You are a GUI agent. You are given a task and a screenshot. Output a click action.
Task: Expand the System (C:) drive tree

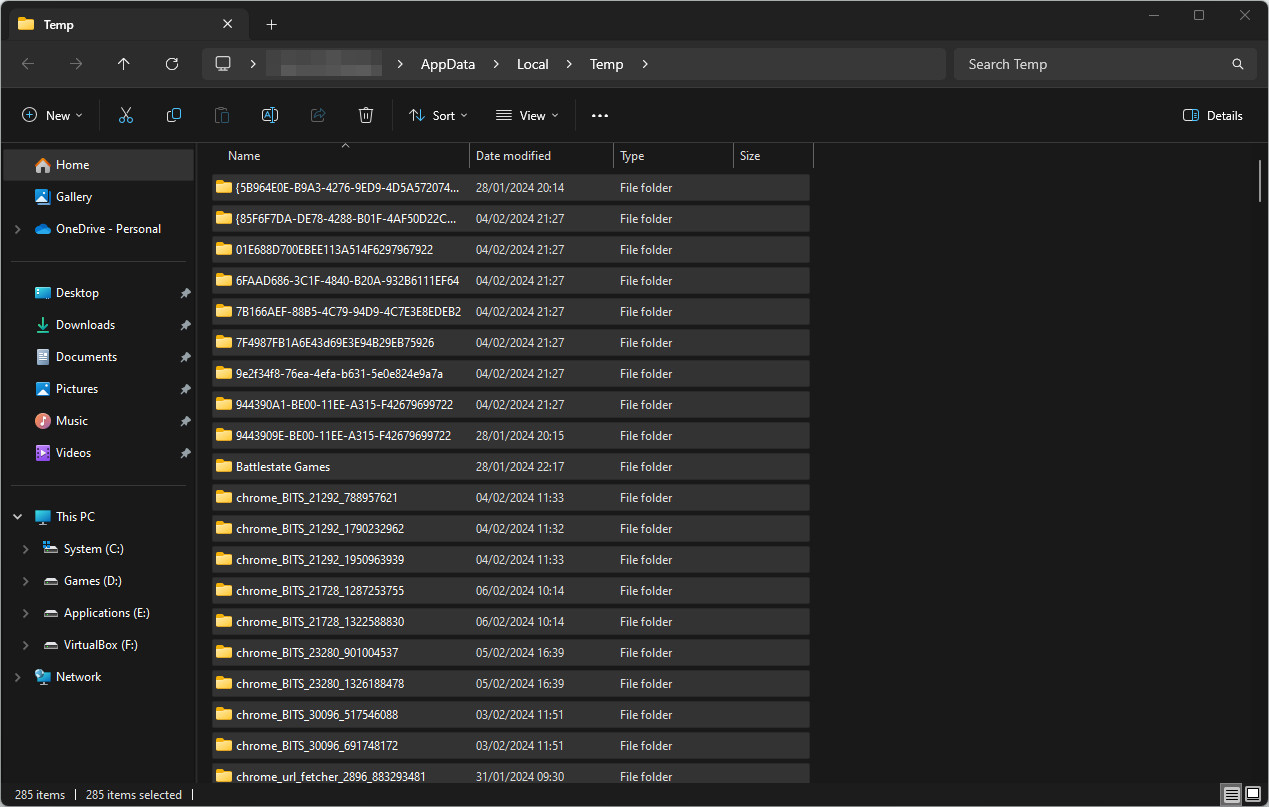(x=26, y=549)
